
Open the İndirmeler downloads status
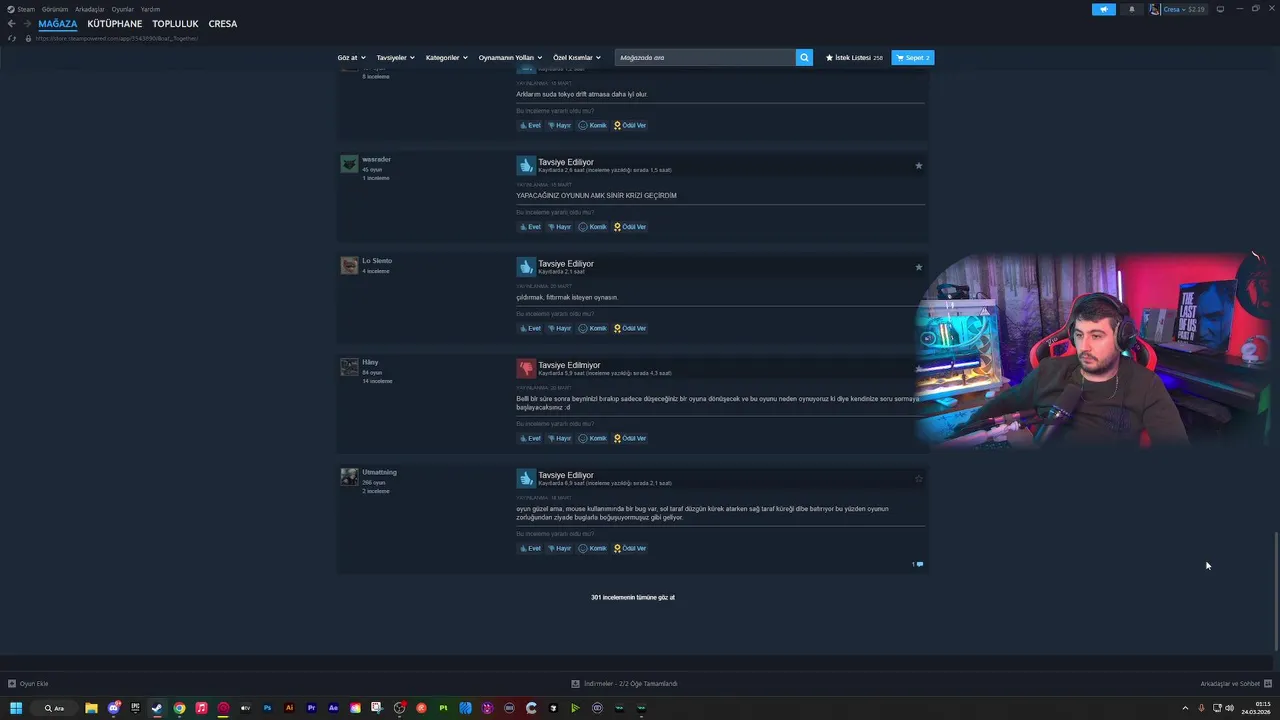[x=625, y=684]
